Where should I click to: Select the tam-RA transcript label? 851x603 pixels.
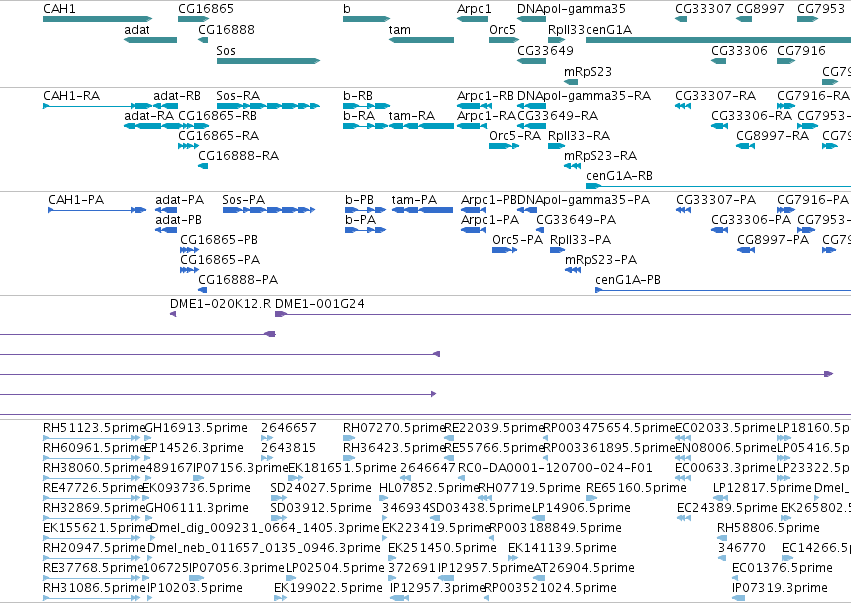click(412, 116)
